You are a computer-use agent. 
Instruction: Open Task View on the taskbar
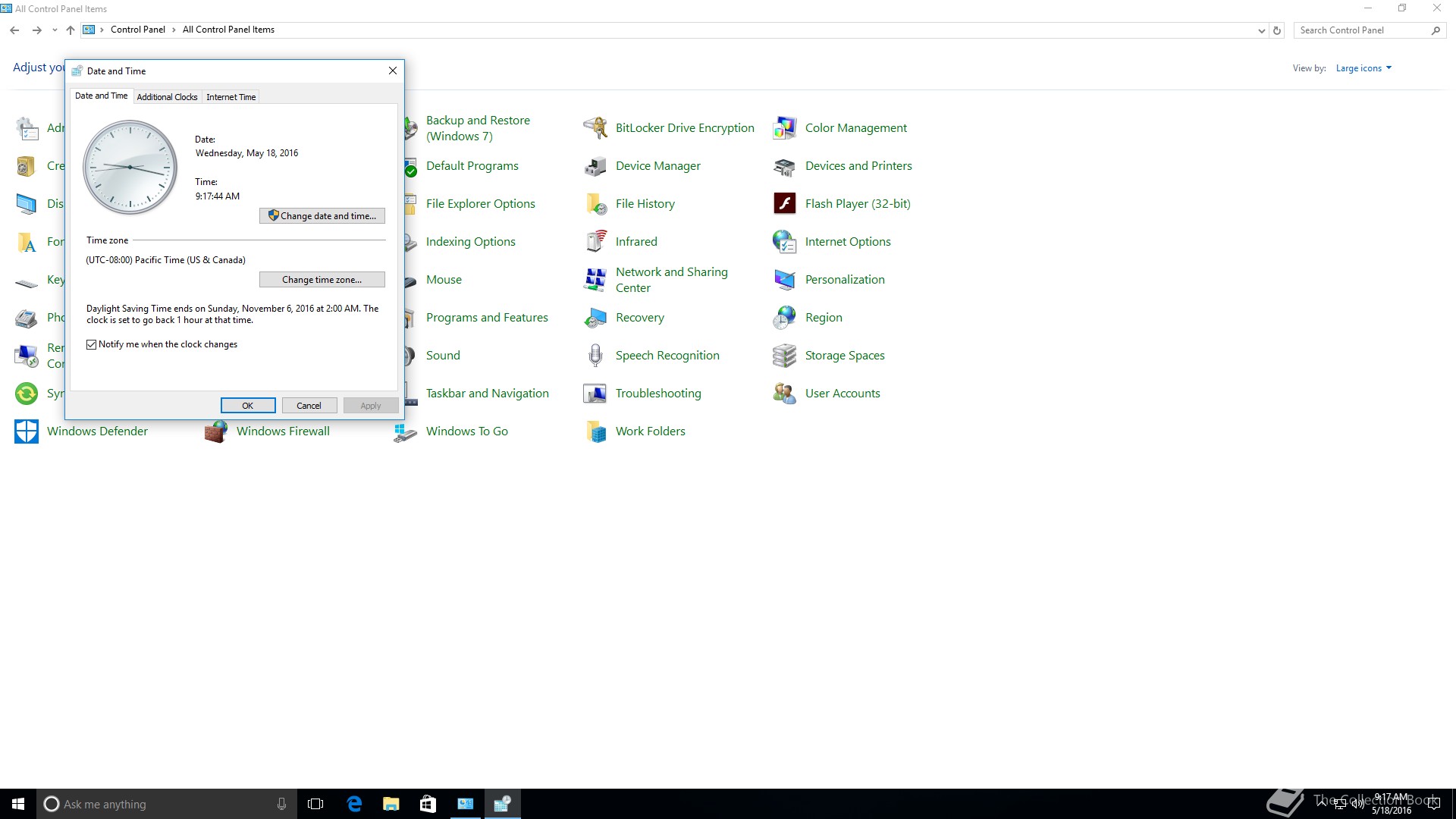(315, 804)
